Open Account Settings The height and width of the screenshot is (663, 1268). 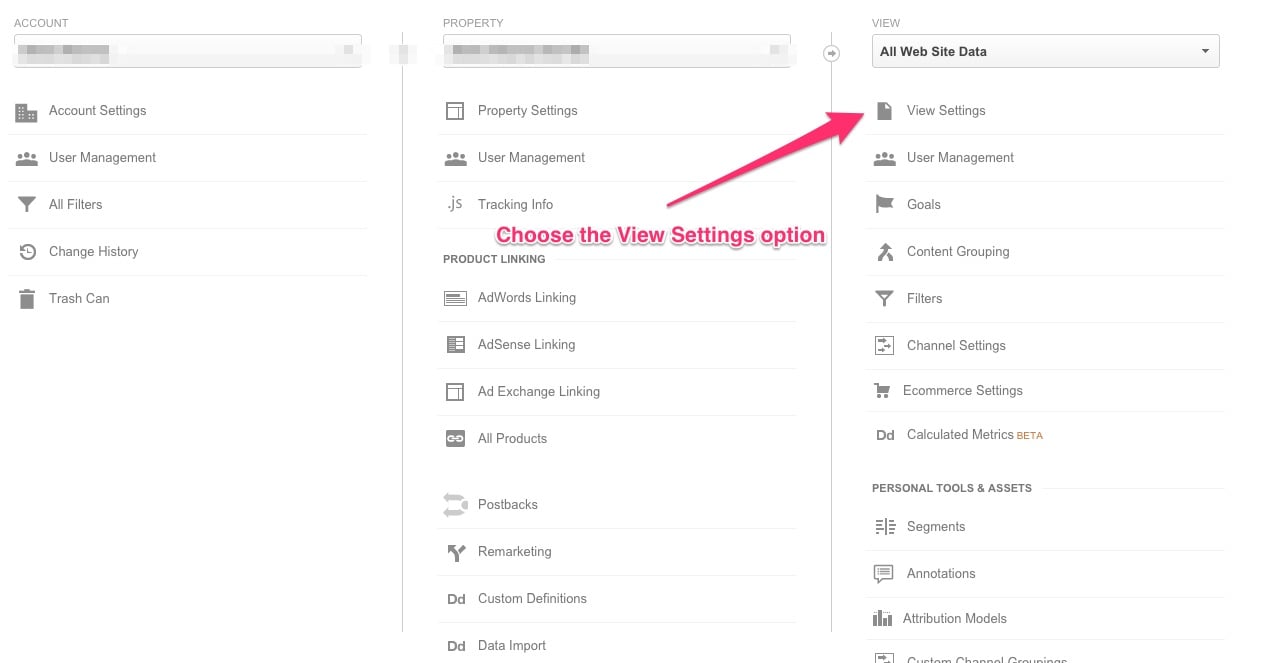tap(97, 111)
